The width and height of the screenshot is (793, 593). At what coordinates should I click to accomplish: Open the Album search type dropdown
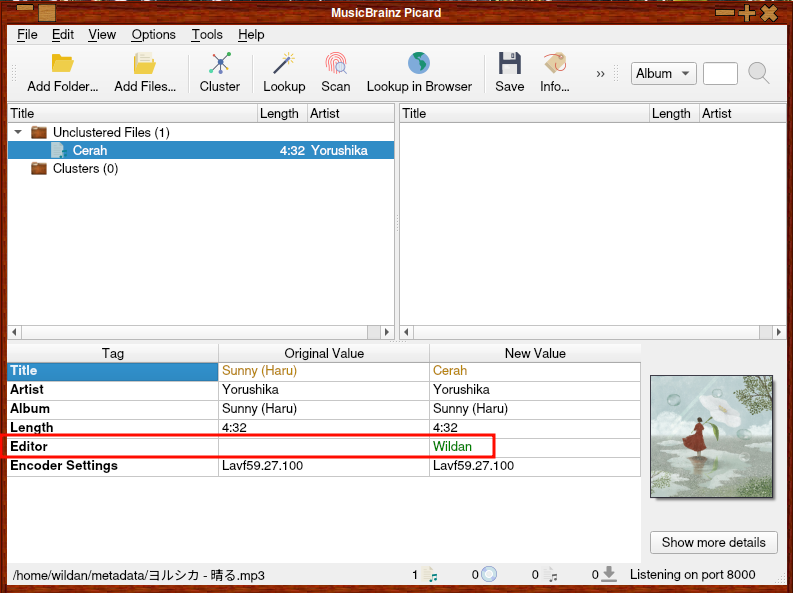pyautogui.click(x=664, y=73)
